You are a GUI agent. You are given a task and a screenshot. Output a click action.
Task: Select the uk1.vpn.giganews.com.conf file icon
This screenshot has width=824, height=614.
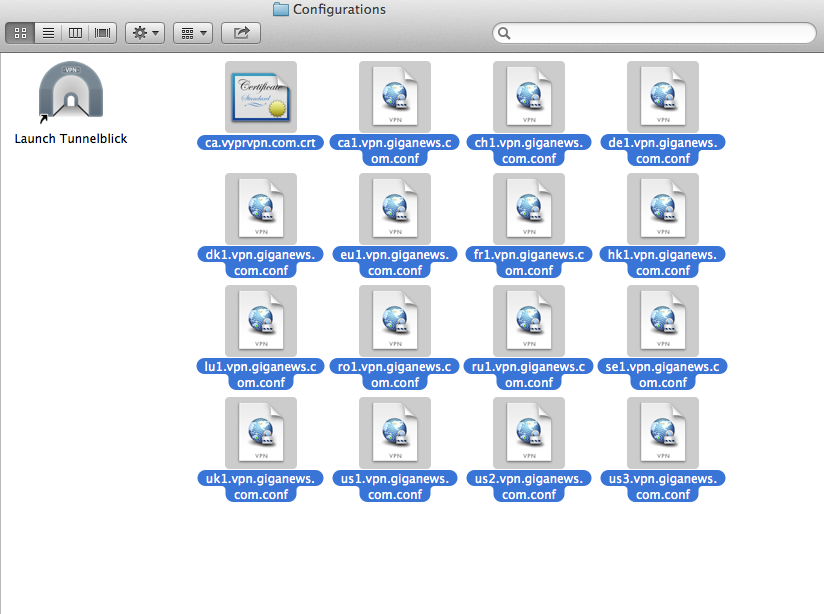point(261,433)
